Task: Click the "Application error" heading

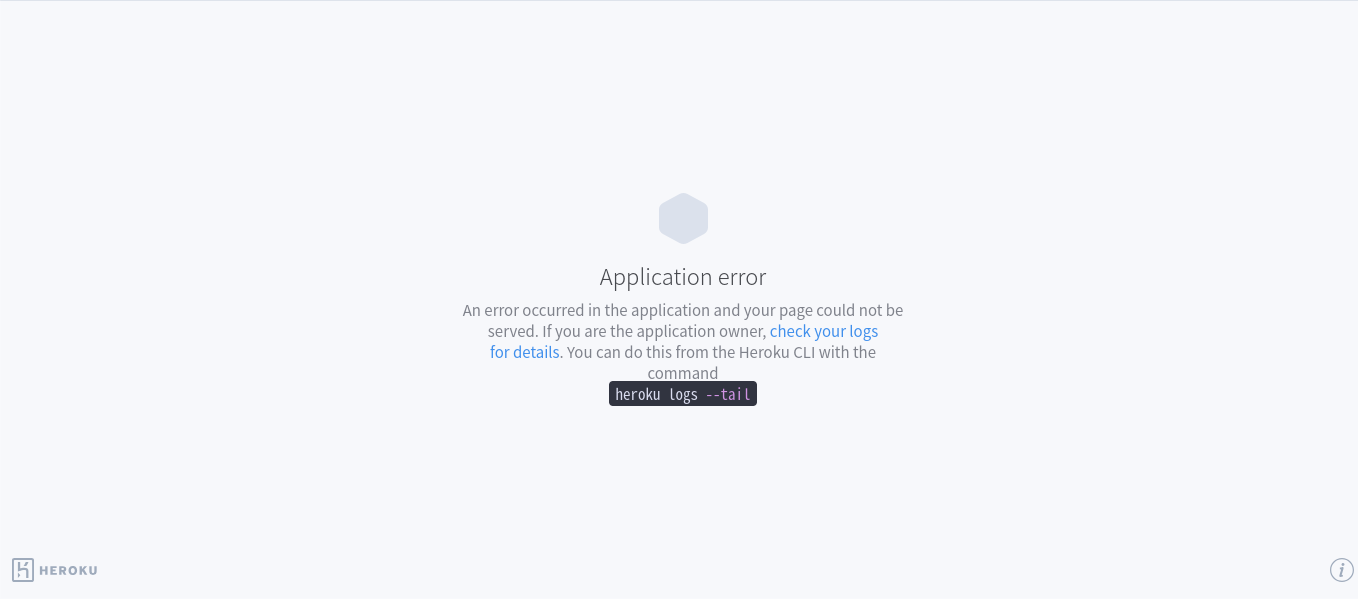Action: [683, 277]
